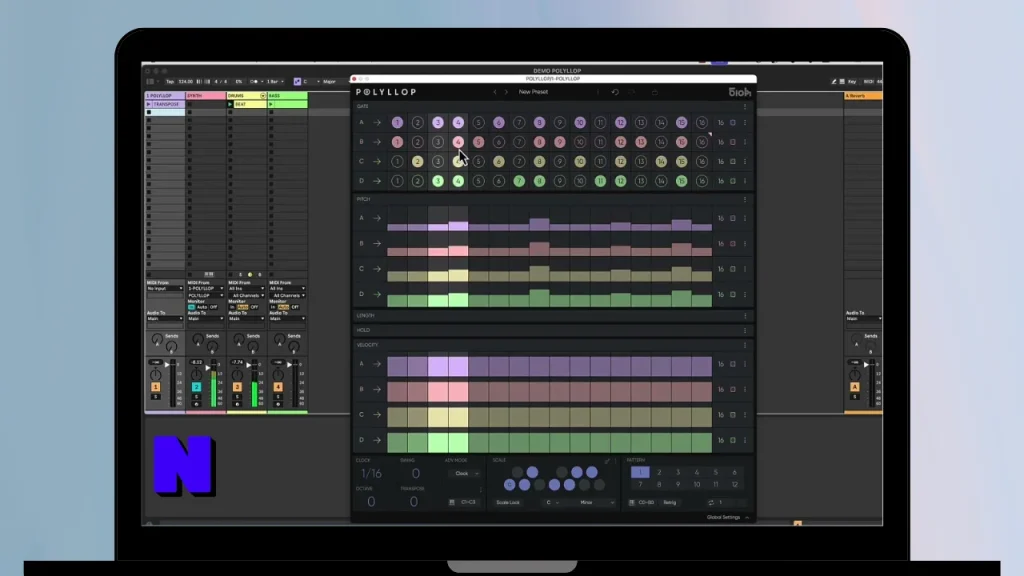This screenshot has height=576, width=1024.
Task: Click direction arrow for gate row A
Action: tap(377, 122)
